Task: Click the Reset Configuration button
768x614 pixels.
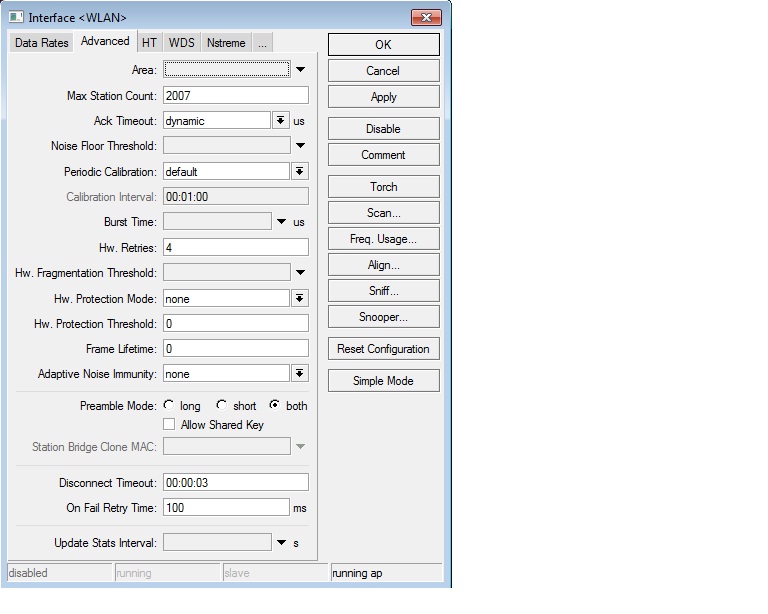Action: (384, 349)
